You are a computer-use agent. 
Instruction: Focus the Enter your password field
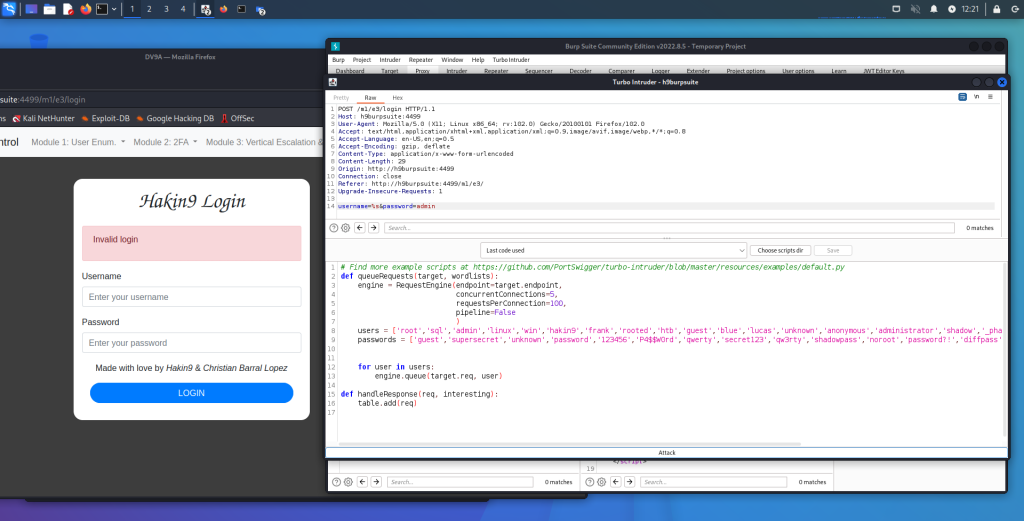coord(191,343)
